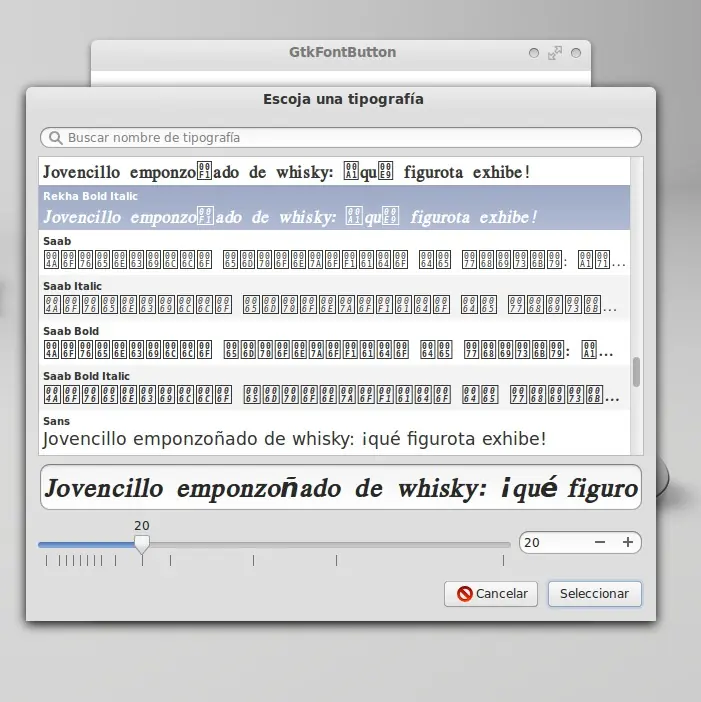Confirm with the Seleccionar button
Image resolution: width=701 pixels, height=702 pixels.
pos(594,594)
